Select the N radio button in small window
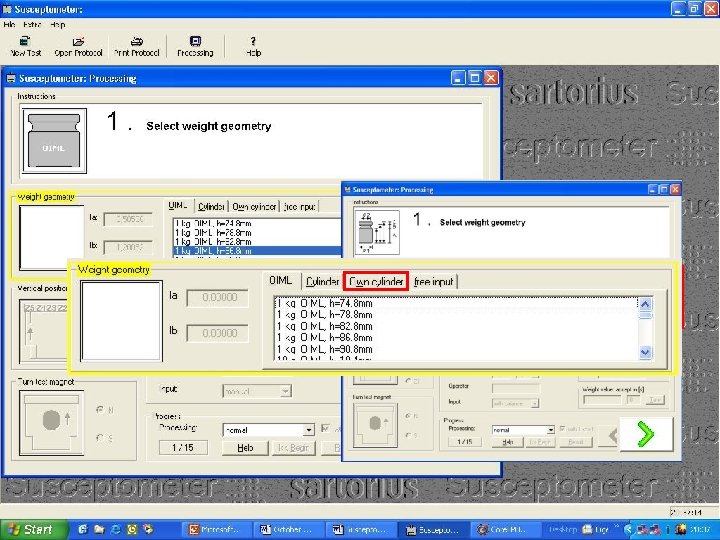This screenshot has width=720, height=540. pyautogui.click(x=408, y=416)
